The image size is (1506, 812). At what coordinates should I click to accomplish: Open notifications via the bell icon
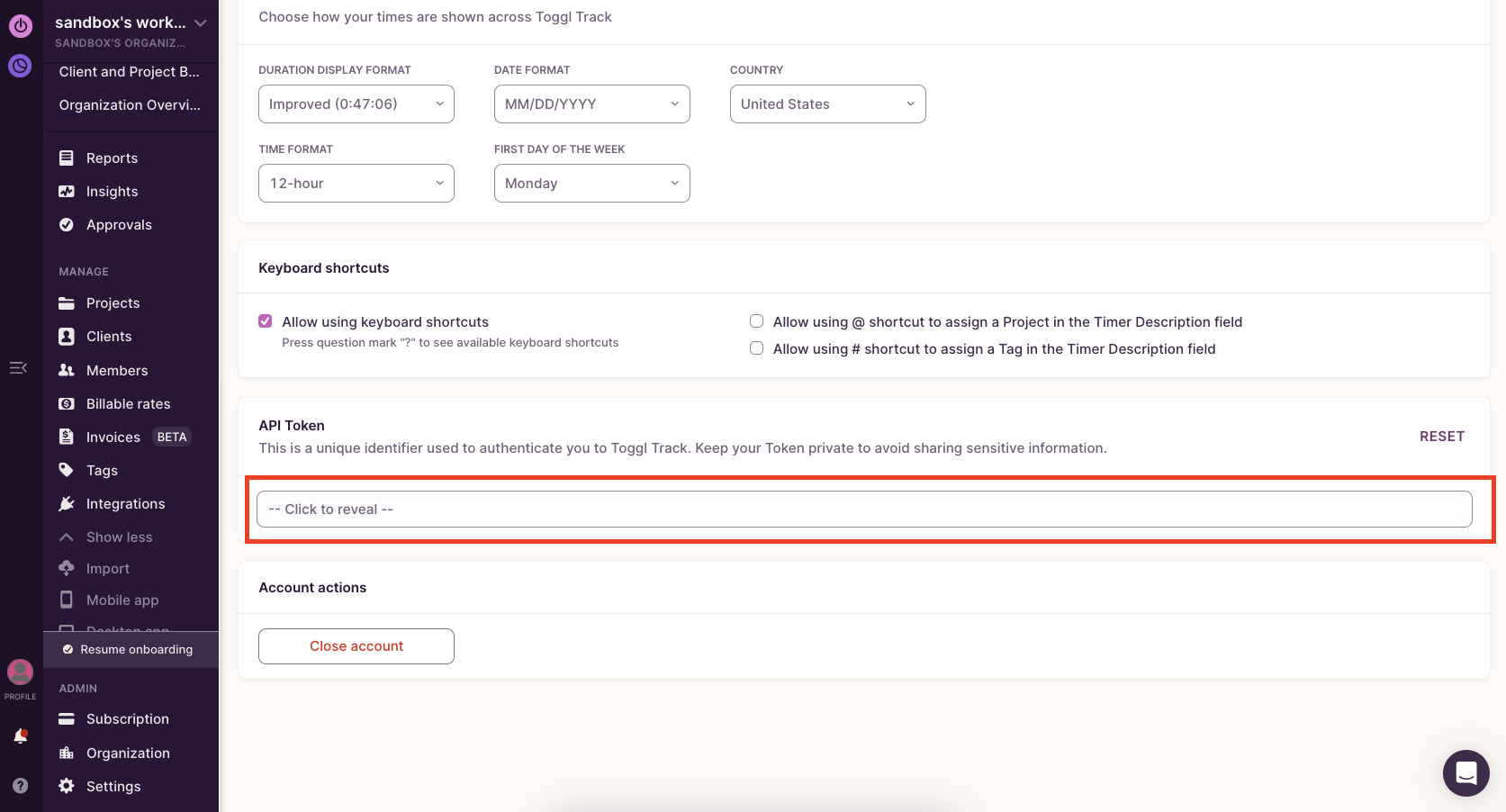(x=20, y=735)
